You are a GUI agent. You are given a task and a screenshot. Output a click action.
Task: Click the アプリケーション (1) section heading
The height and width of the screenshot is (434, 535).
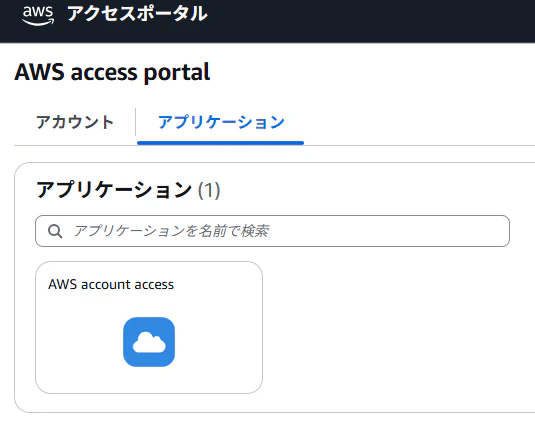[128, 190]
